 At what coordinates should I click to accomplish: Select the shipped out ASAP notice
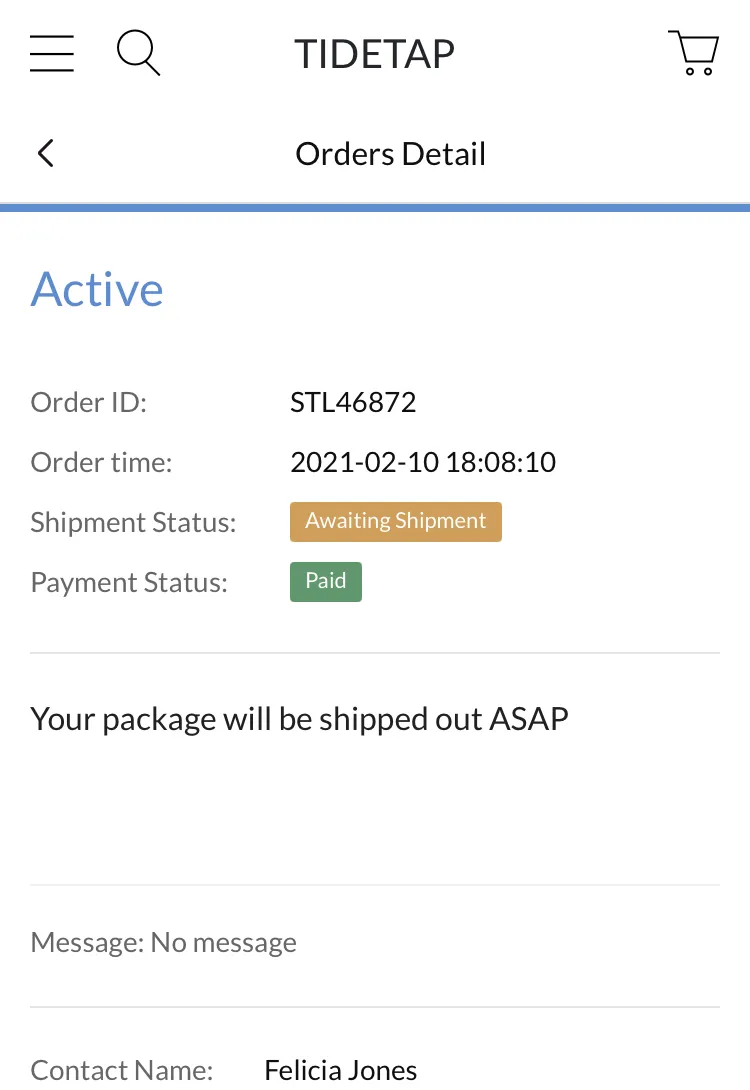300,719
